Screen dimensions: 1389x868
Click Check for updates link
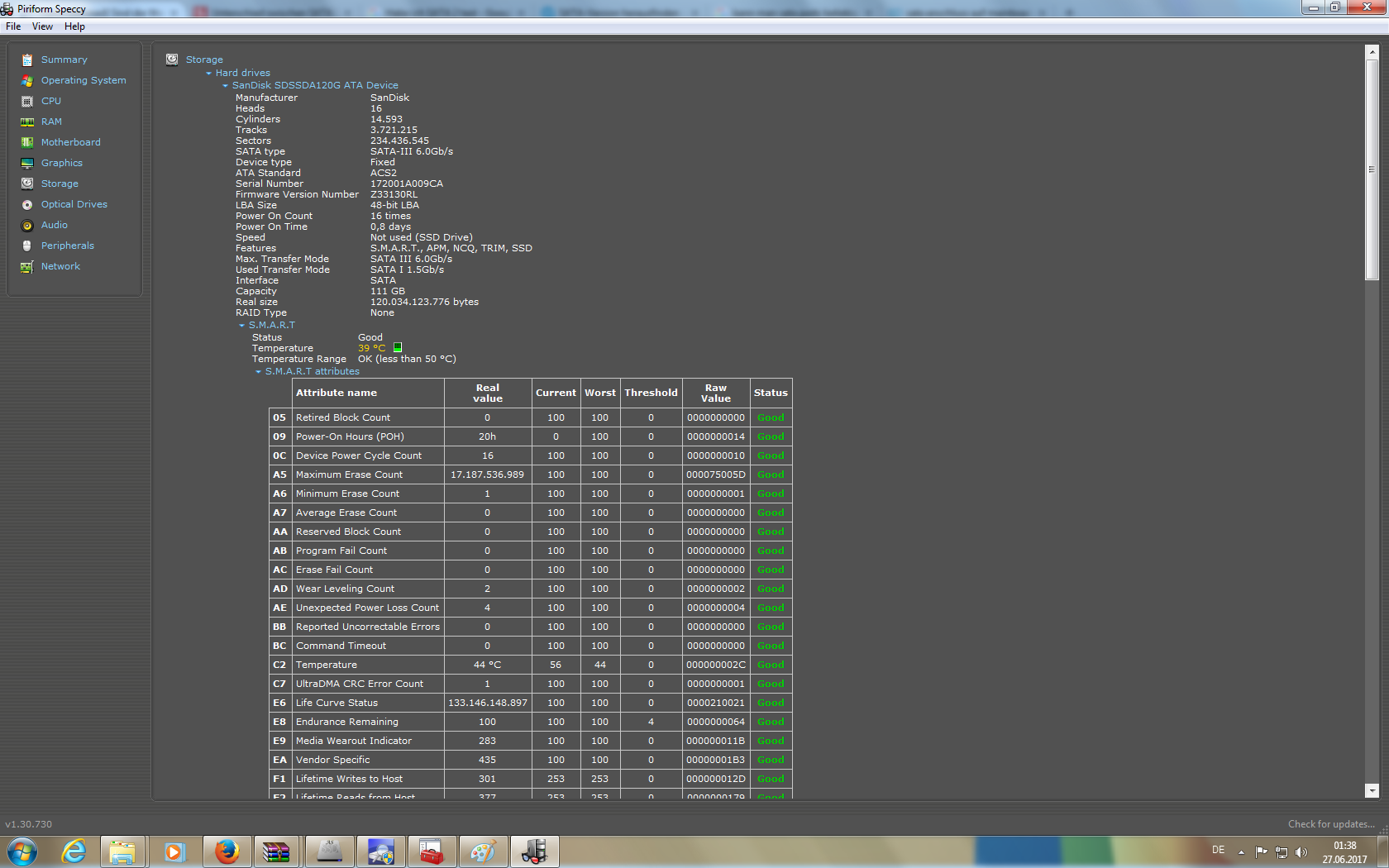(x=1331, y=824)
